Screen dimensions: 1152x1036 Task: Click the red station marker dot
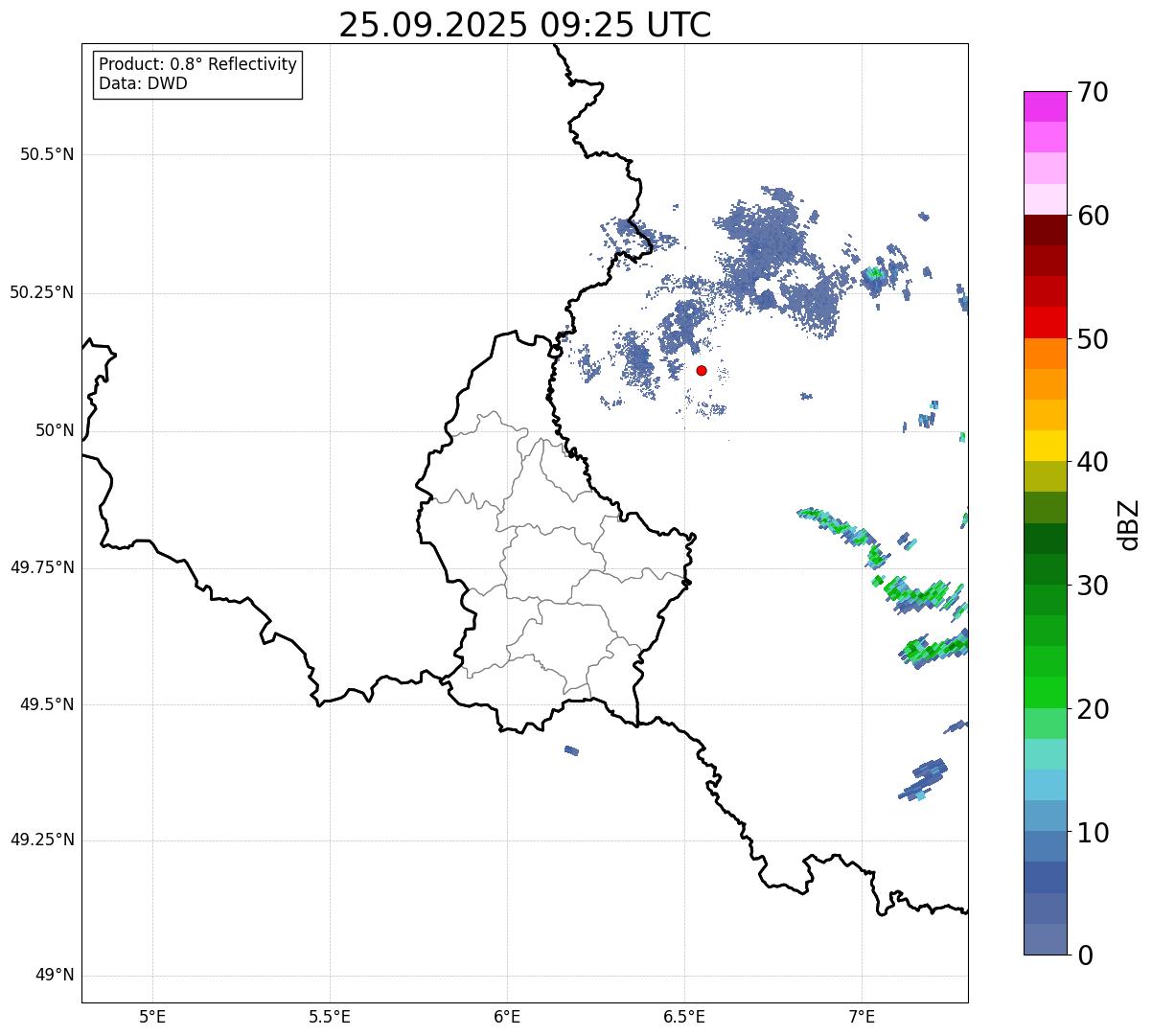[702, 370]
